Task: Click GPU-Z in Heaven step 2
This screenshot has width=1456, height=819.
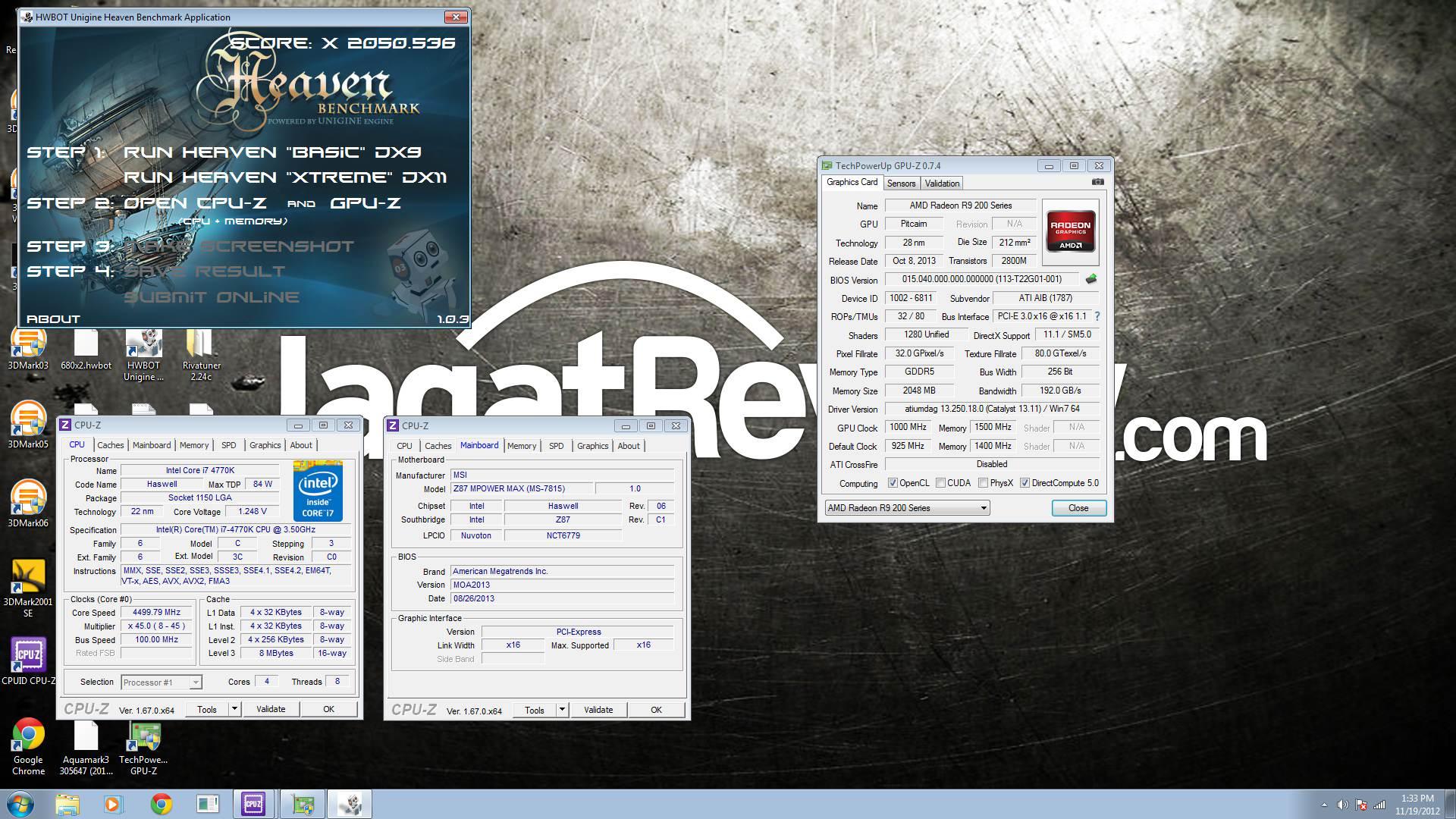Action: click(x=366, y=203)
